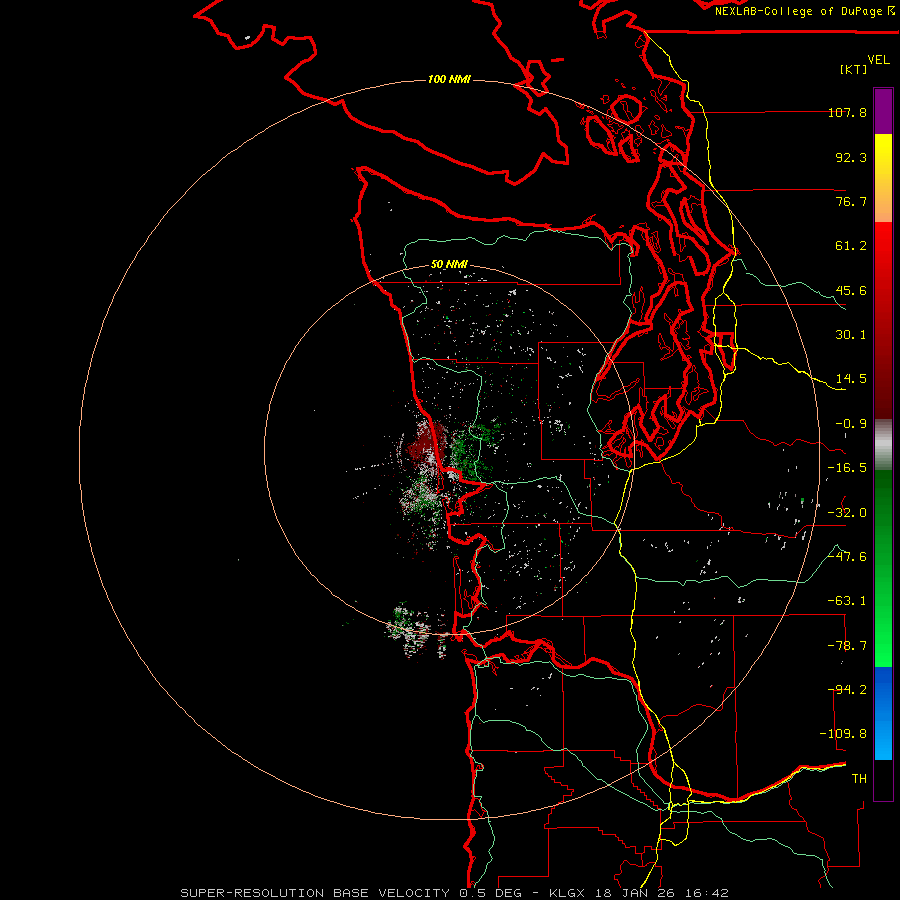
Task: Click the 30.1 velocity legend value
Action: (x=851, y=335)
